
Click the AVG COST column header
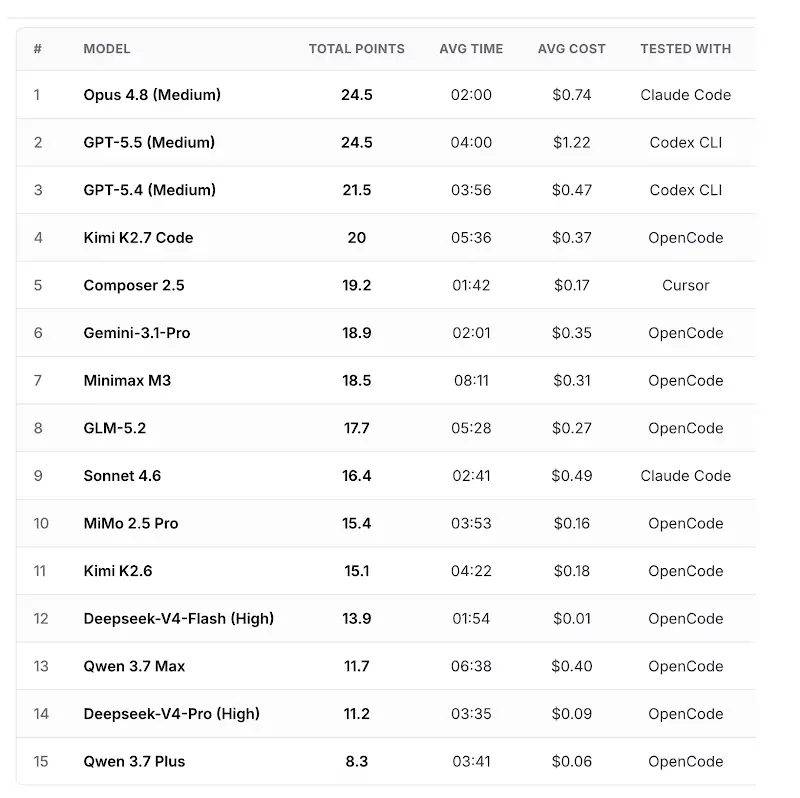571,49
